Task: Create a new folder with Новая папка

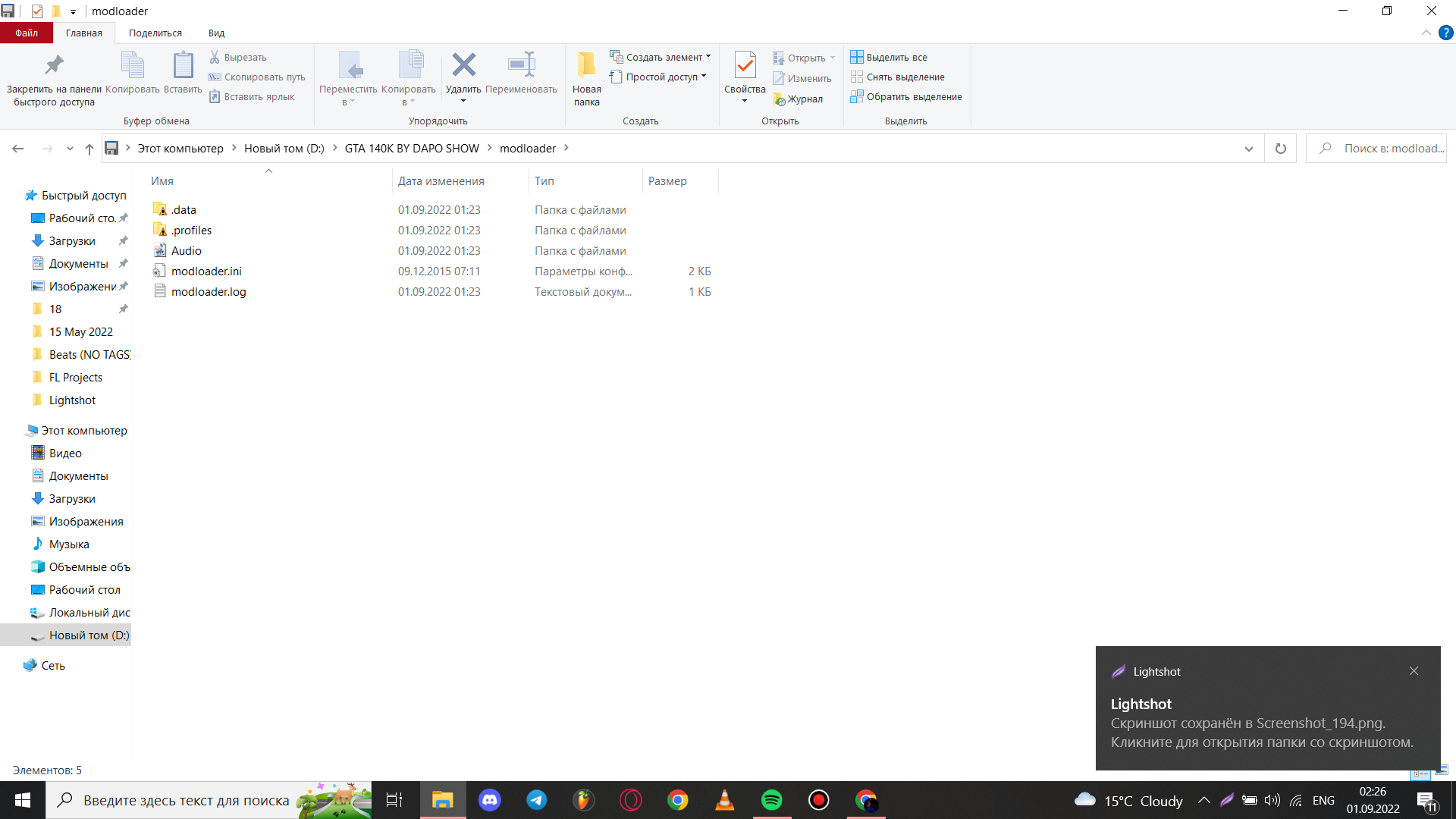Action: [x=586, y=79]
